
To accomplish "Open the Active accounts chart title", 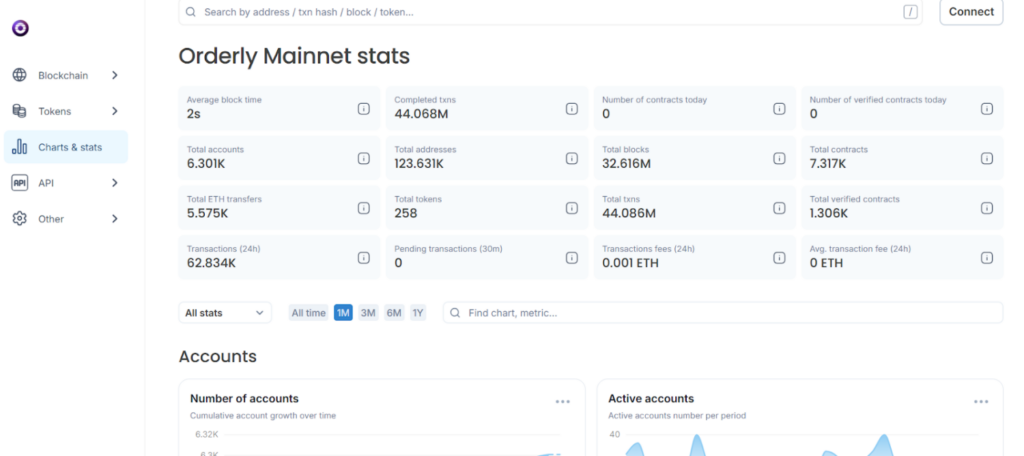I will 651,399.
